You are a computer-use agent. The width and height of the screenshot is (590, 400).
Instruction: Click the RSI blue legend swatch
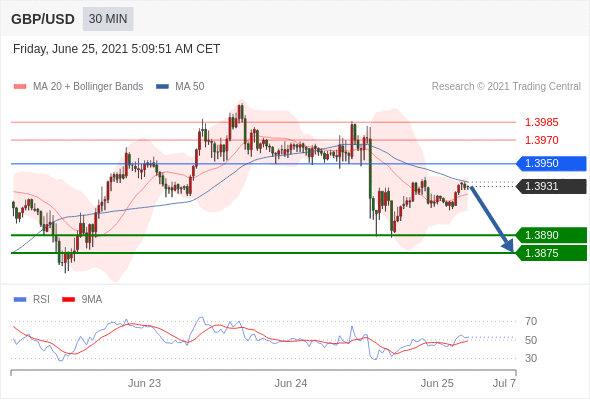20,300
